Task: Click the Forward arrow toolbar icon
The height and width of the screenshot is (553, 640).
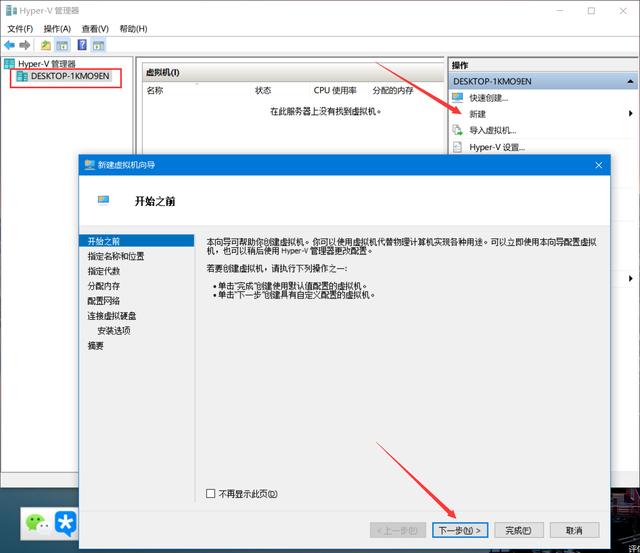Action: [24, 45]
